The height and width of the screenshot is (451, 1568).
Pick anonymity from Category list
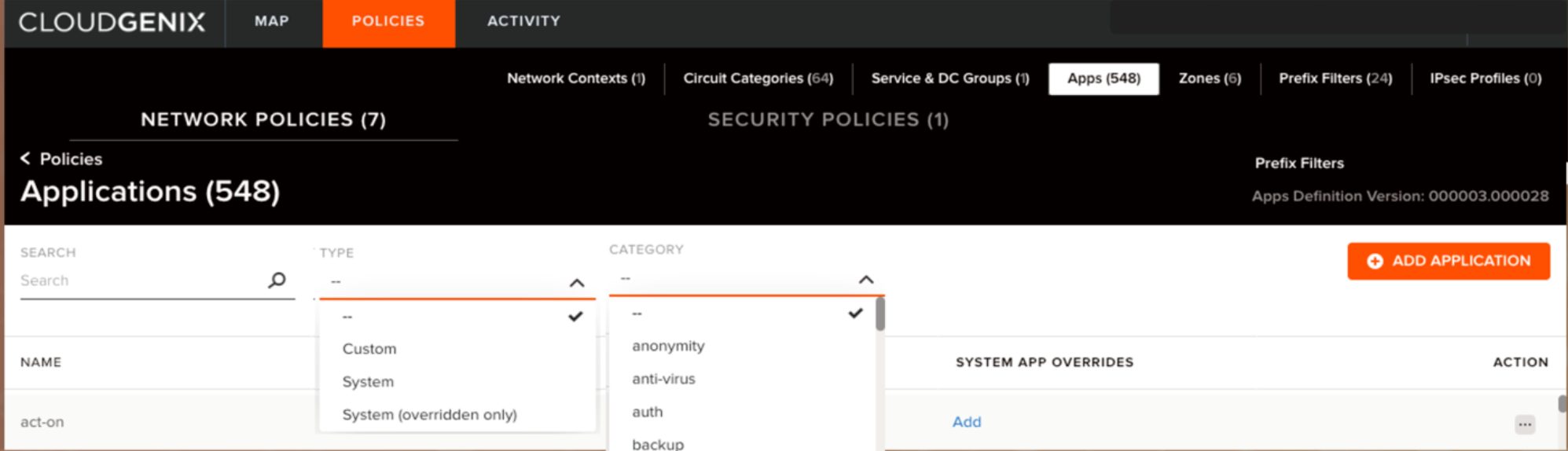[668, 346]
